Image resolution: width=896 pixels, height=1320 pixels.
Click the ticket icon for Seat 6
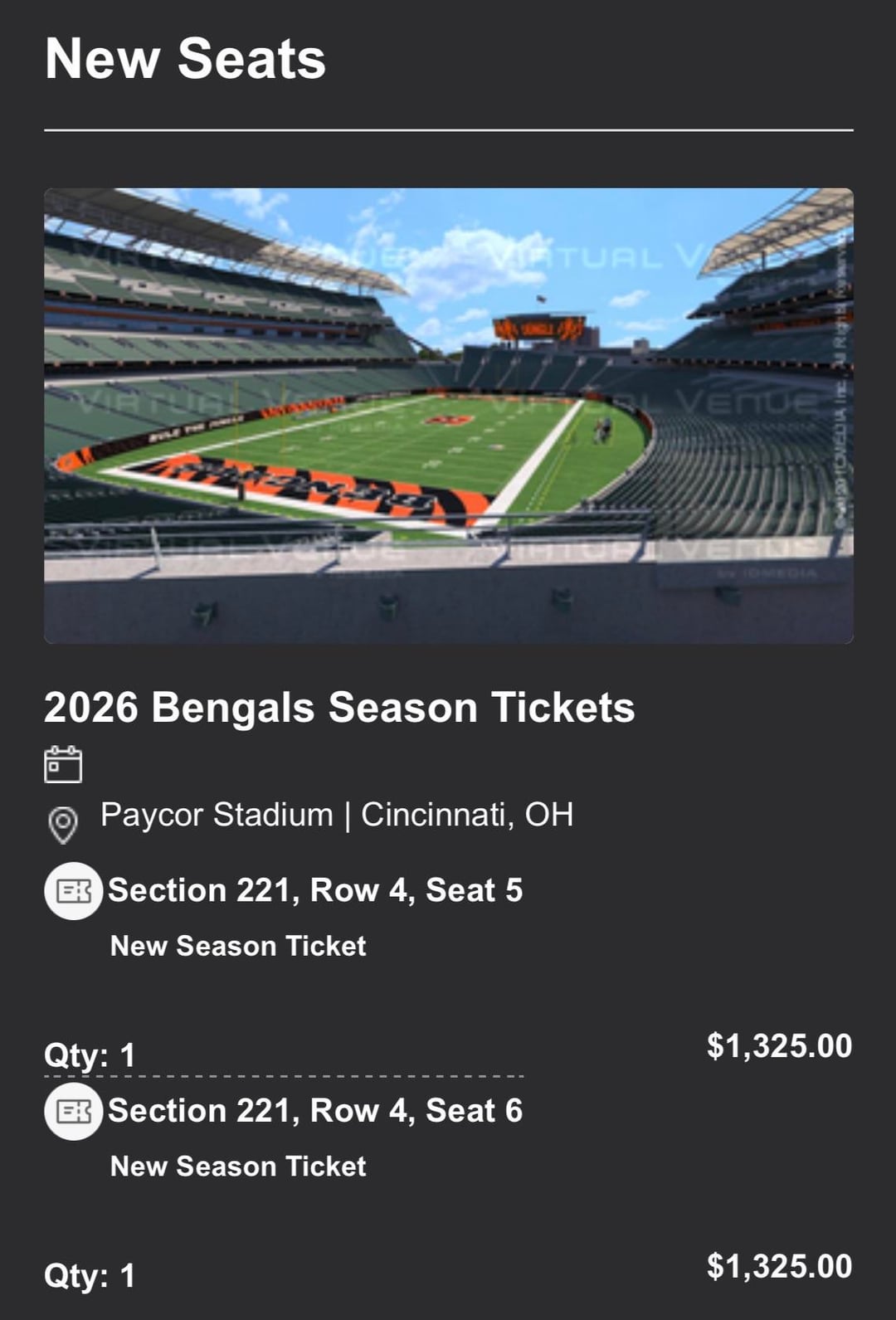point(74,1111)
